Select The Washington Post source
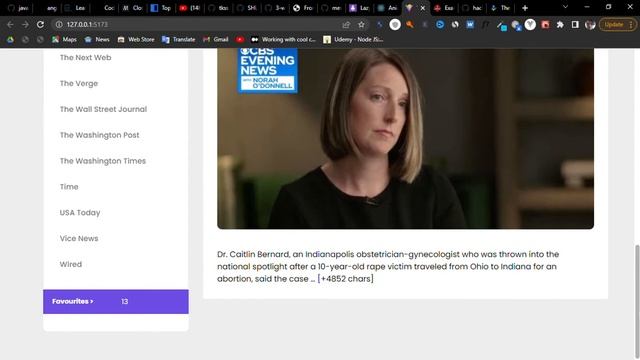Viewport: 640px width, 360px height. 99,135
